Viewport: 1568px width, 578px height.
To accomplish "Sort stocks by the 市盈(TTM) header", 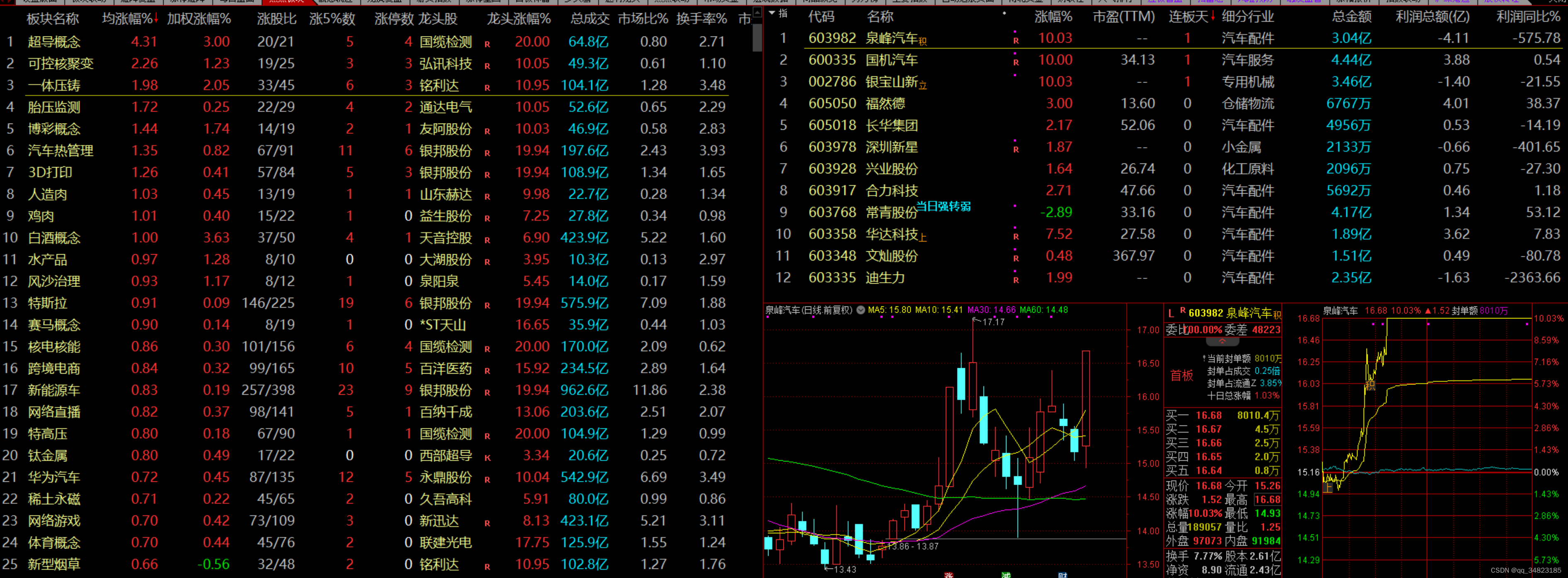I will (1123, 17).
